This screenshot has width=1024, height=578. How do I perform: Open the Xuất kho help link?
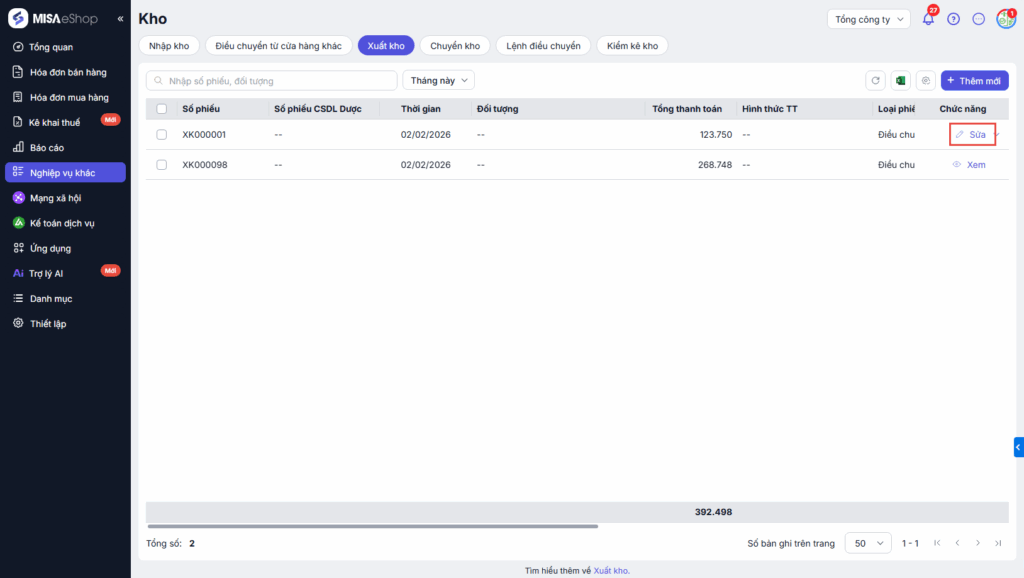611,570
